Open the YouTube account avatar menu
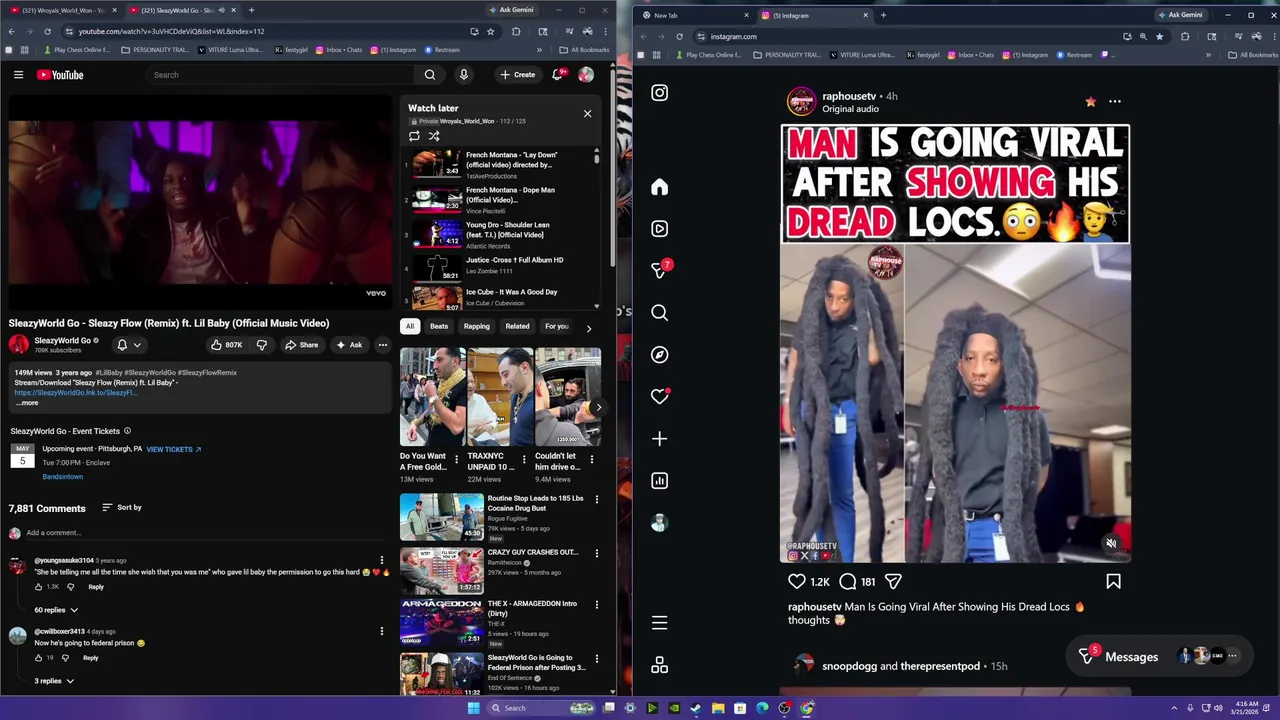Image resolution: width=1280 pixels, height=720 pixels. coord(586,75)
